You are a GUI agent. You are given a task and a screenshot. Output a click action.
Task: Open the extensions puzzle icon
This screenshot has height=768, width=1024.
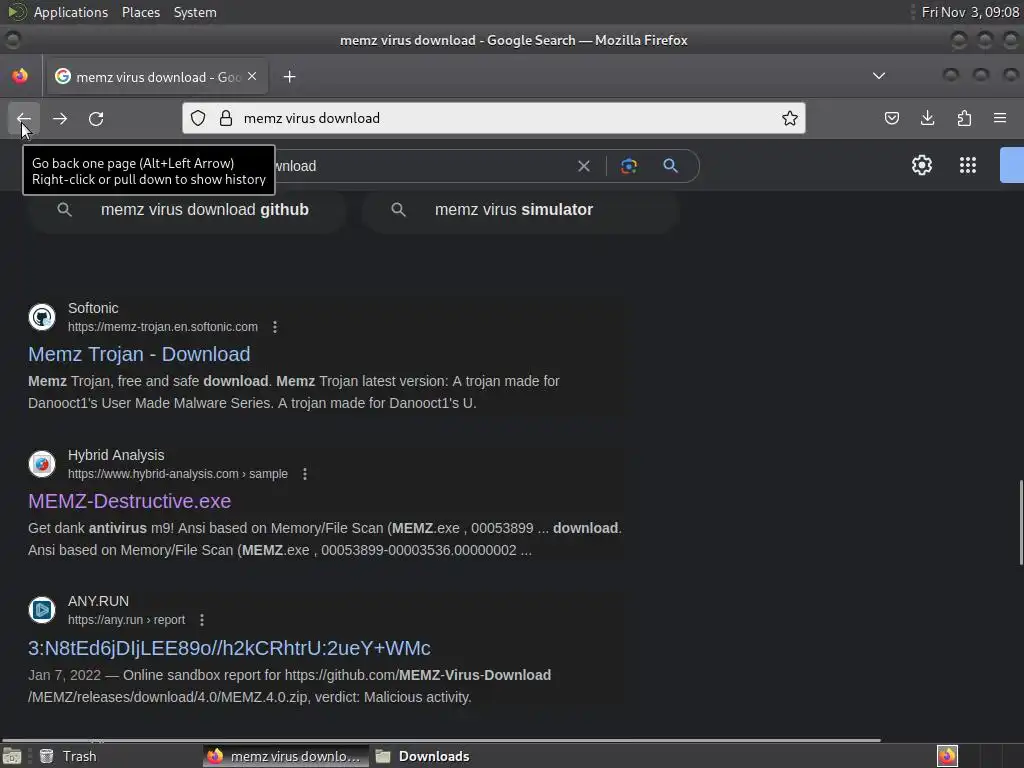click(964, 118)
